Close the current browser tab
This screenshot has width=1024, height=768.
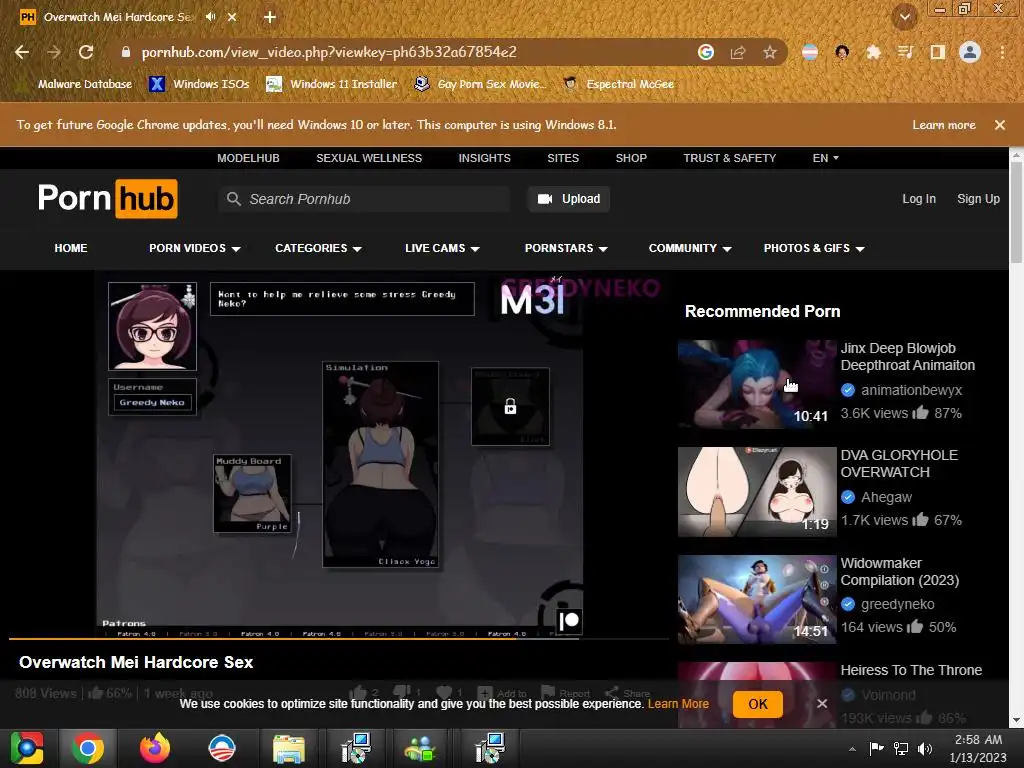(232, 17)
